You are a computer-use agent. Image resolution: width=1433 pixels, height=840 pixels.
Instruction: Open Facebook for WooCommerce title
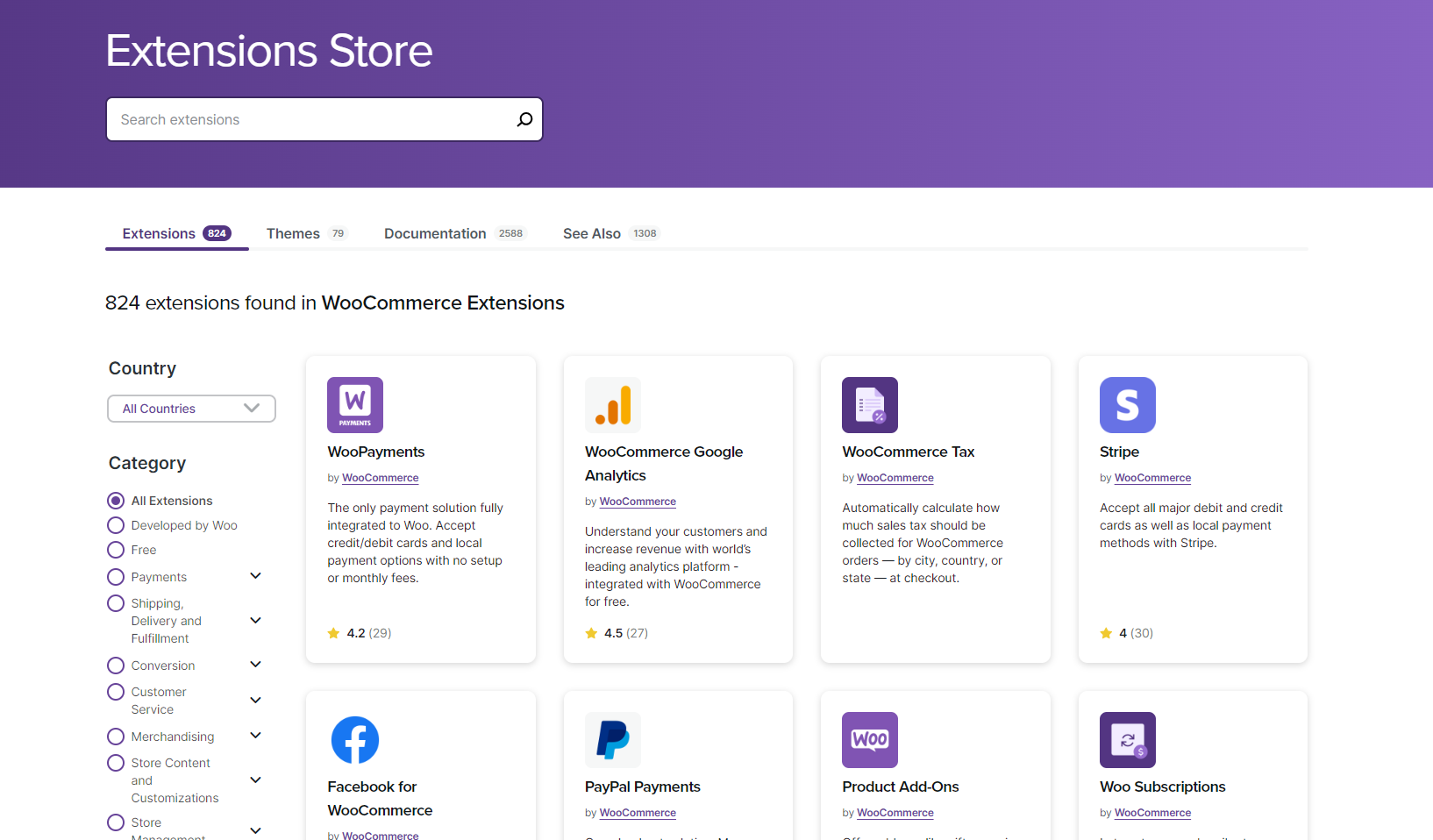click(x=380, y=799)
